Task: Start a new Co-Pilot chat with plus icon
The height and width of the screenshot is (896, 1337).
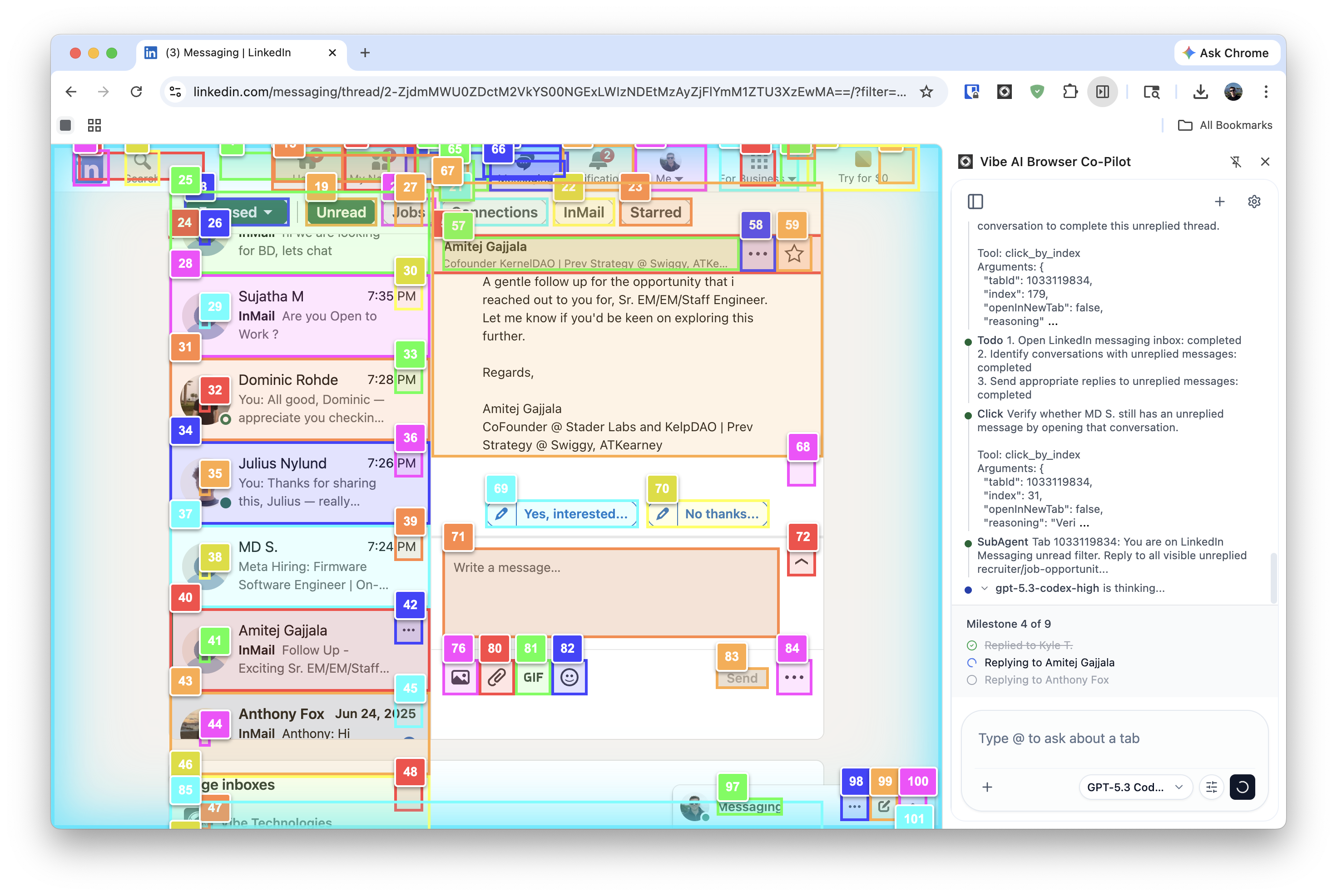Action: click(x=1219, y=201)
